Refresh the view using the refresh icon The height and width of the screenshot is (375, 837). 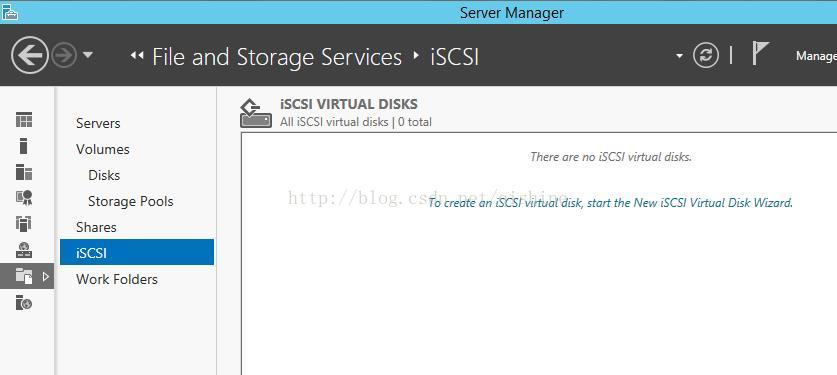[706, 55]
